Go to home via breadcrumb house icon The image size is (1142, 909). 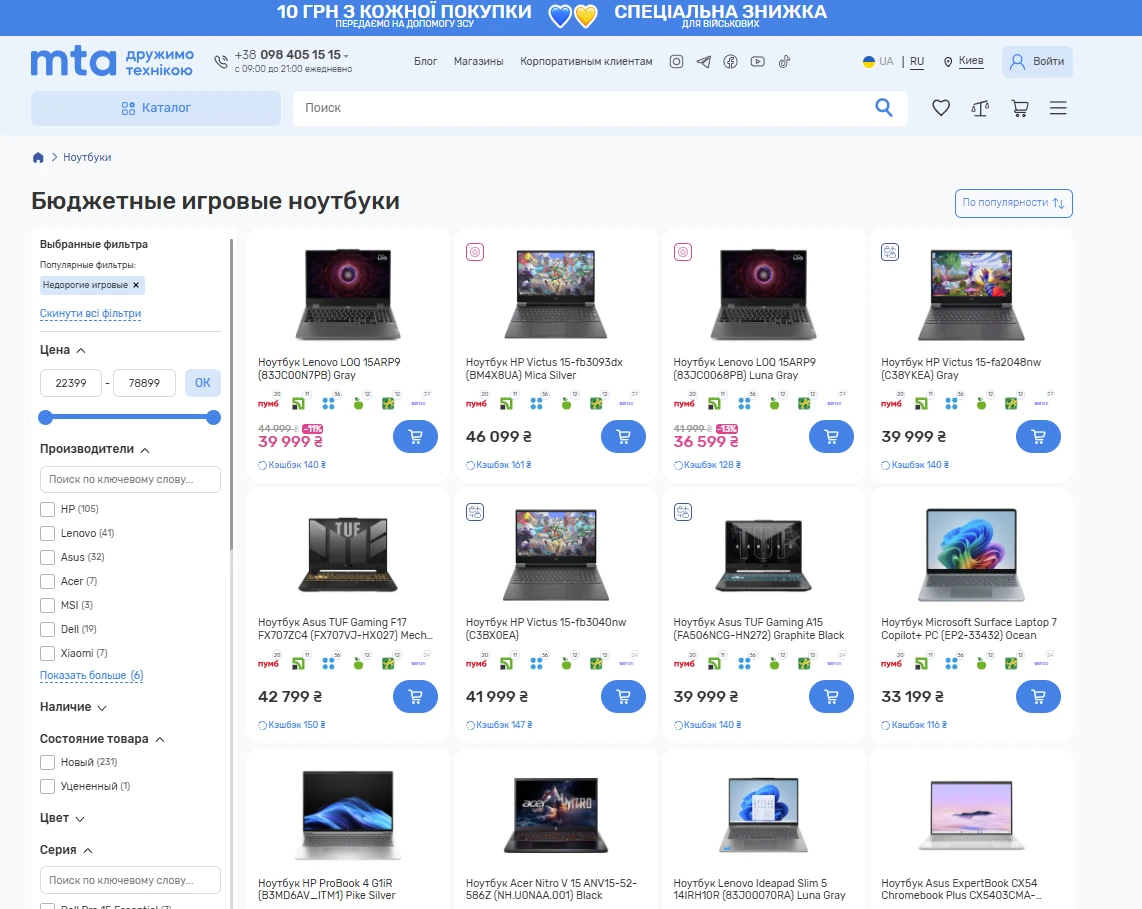(x=38, y=157)
